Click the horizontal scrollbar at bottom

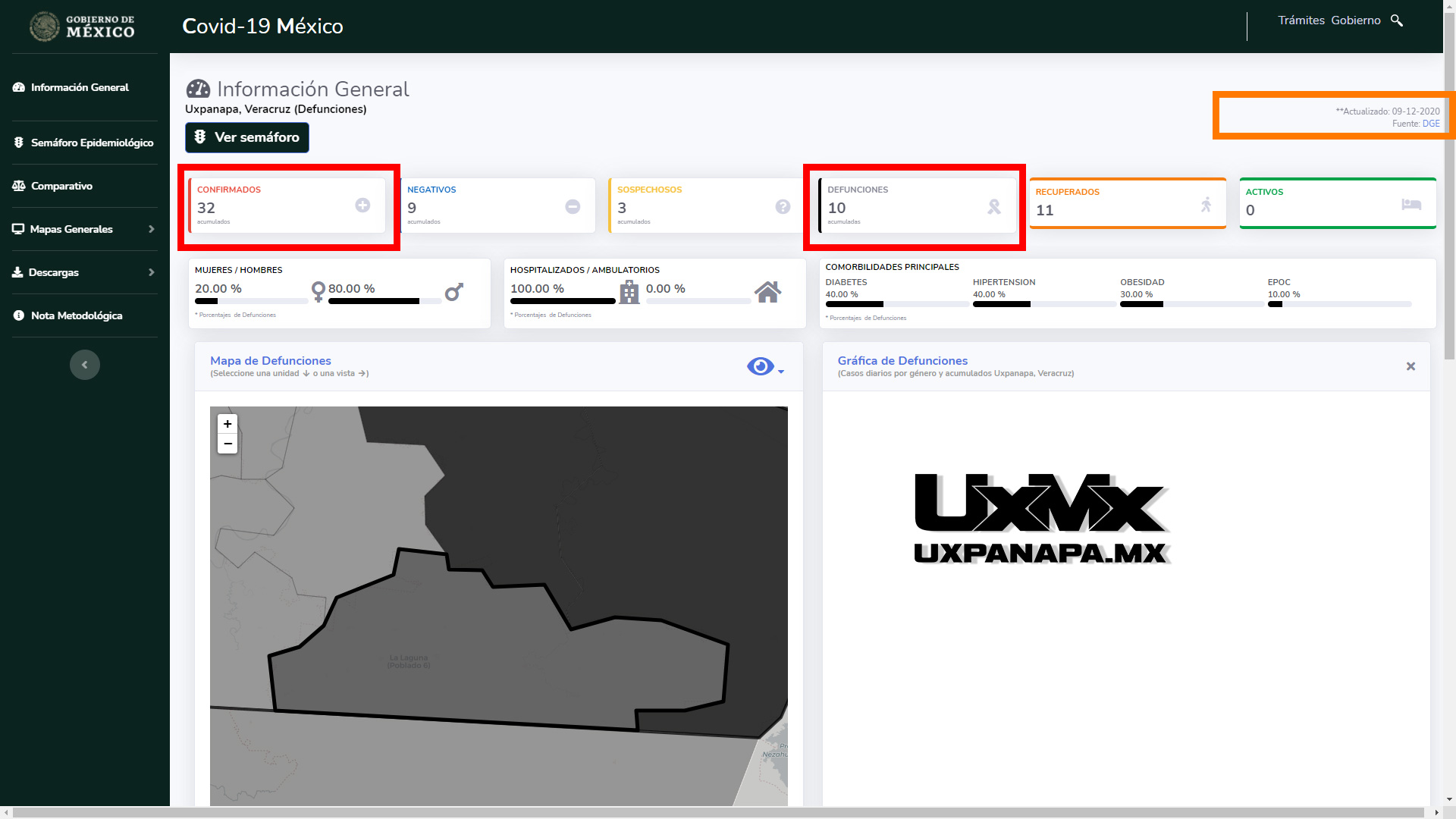[x=718, y=812]
